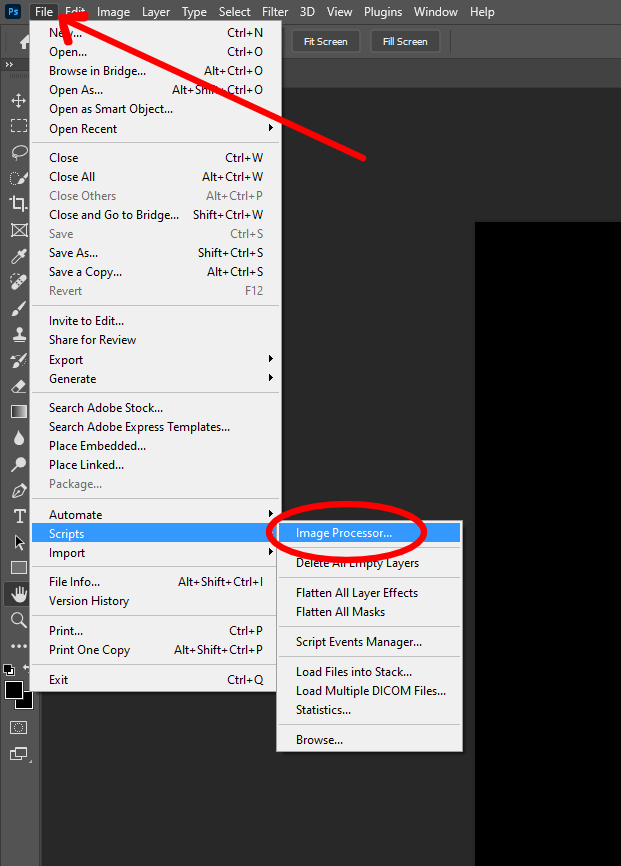Image resolution: width=621 pixels, height=866 pixels.
Task: Click the foreground color swatch
Action: (13, 690)
